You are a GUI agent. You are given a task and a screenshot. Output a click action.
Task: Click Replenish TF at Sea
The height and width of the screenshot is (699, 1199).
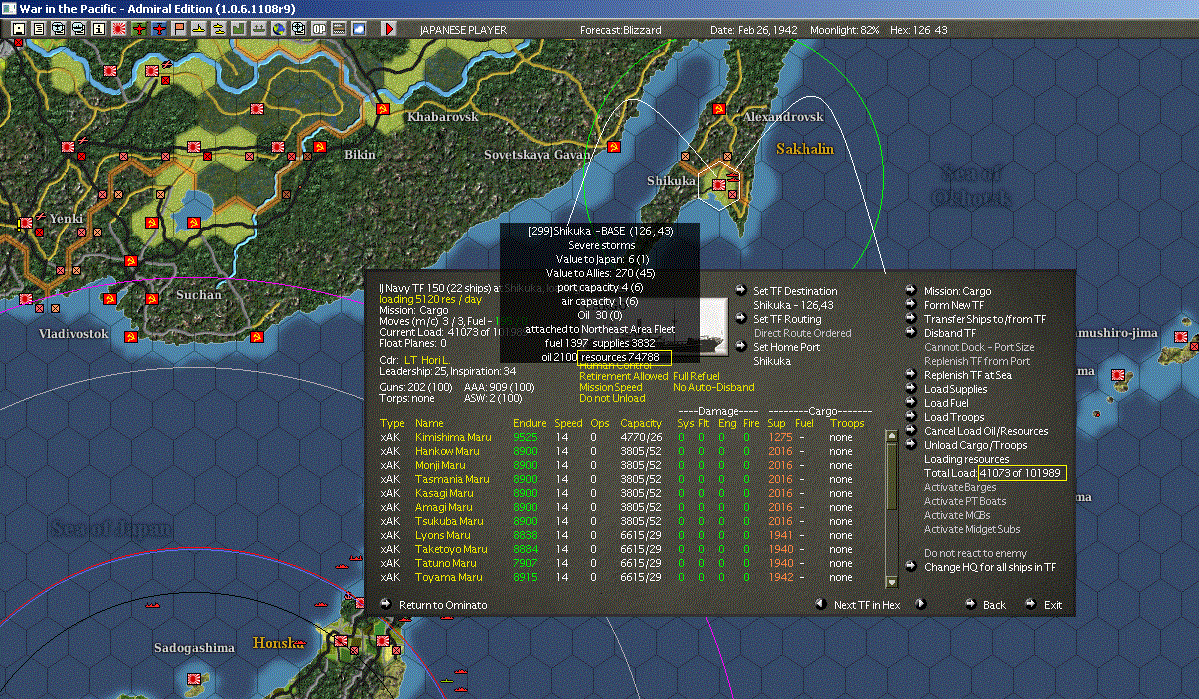[x=967, y=375]
